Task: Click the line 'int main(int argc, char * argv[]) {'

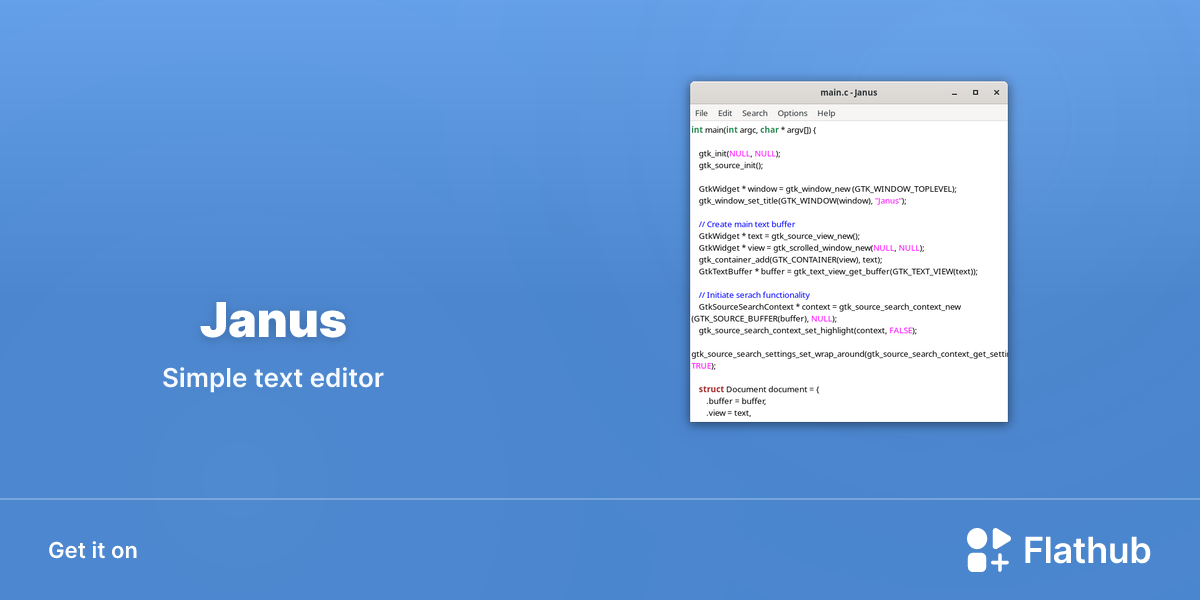Action: click(754, 130)
